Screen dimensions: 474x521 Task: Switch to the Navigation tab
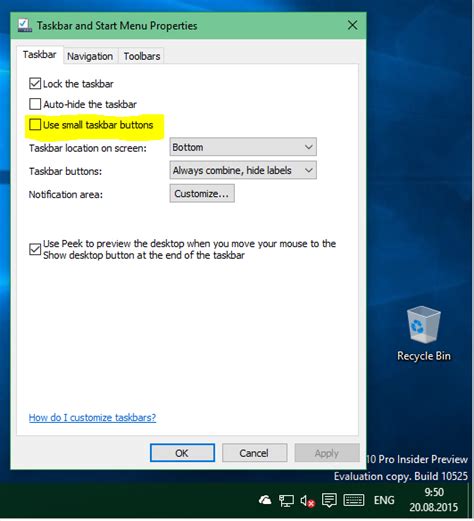coord(90,56)
